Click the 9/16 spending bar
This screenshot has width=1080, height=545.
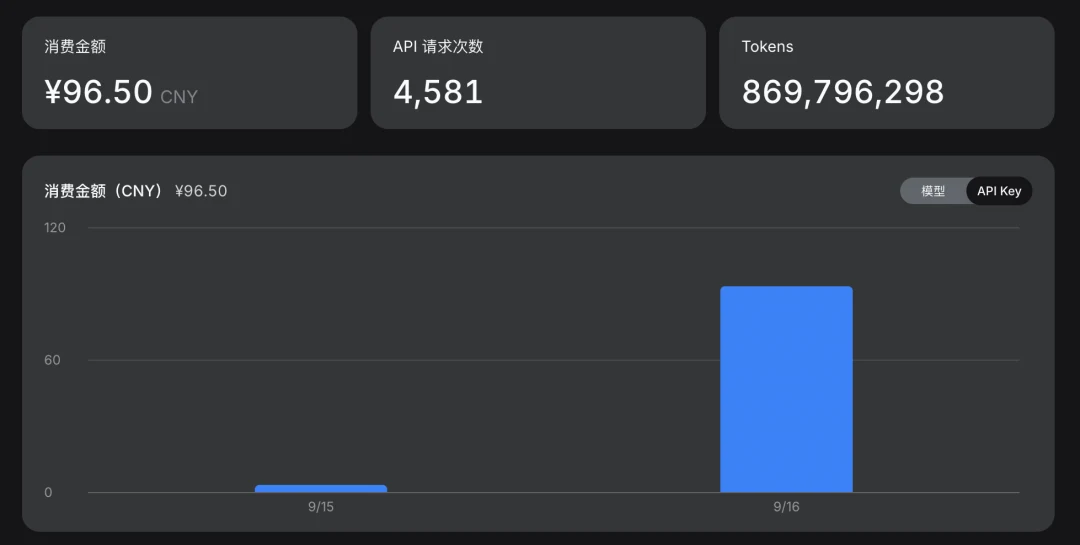(786, 389)
